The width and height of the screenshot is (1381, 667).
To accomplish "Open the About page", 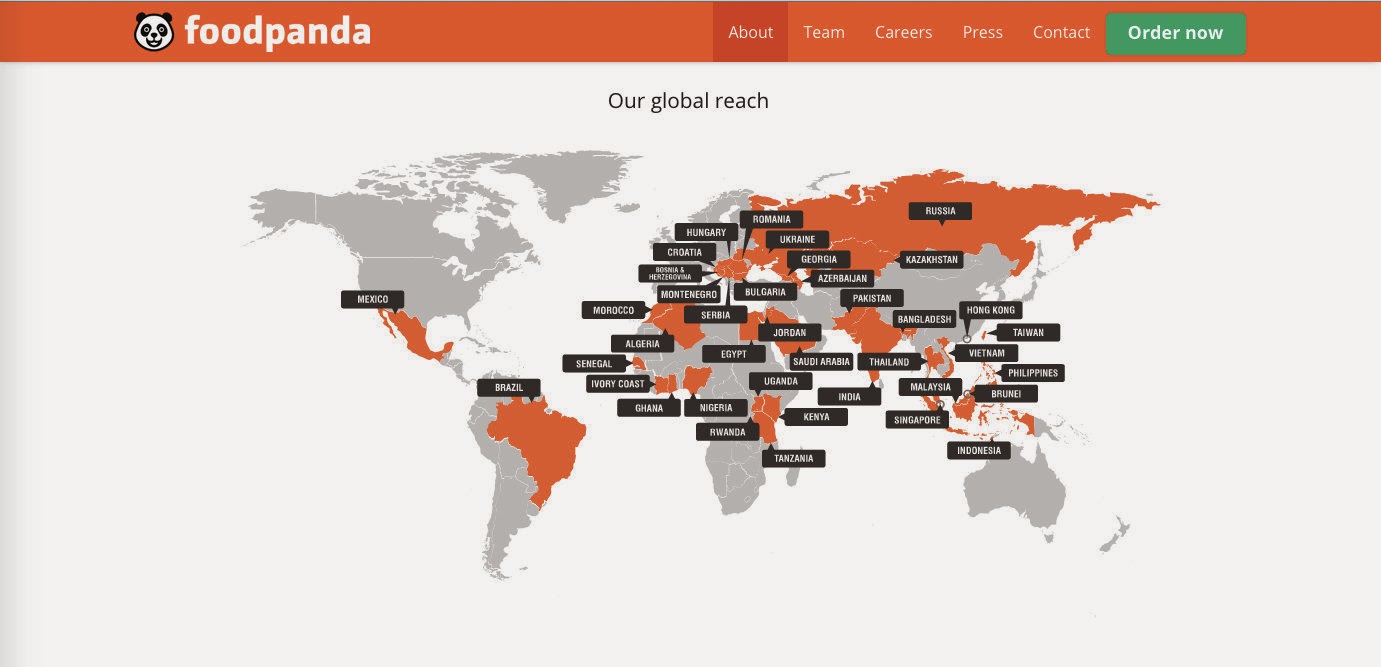I will coord(750,32).
